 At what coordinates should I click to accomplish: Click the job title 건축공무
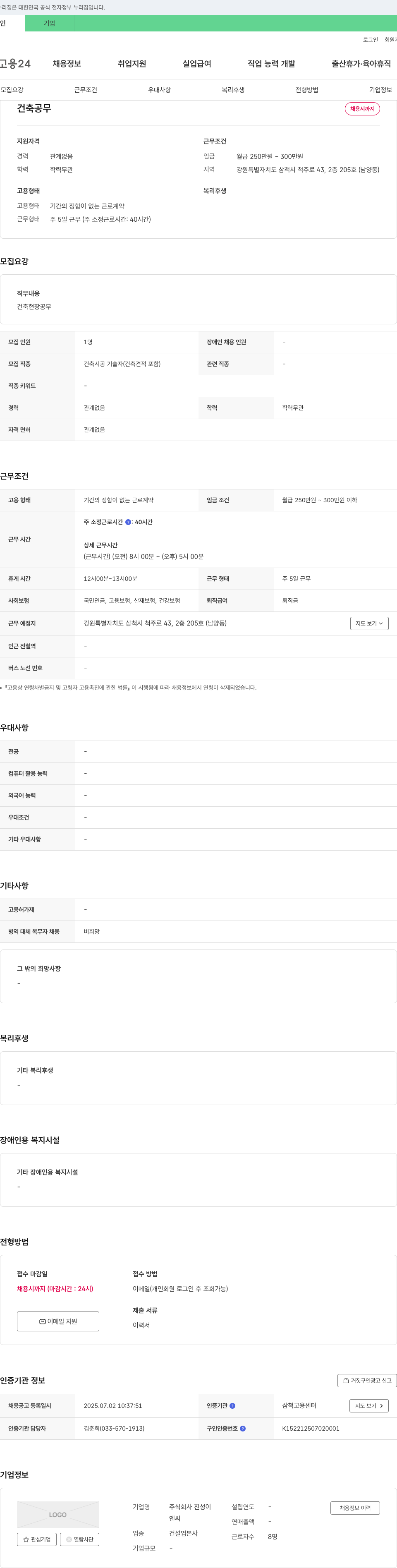tap(34, 108)
